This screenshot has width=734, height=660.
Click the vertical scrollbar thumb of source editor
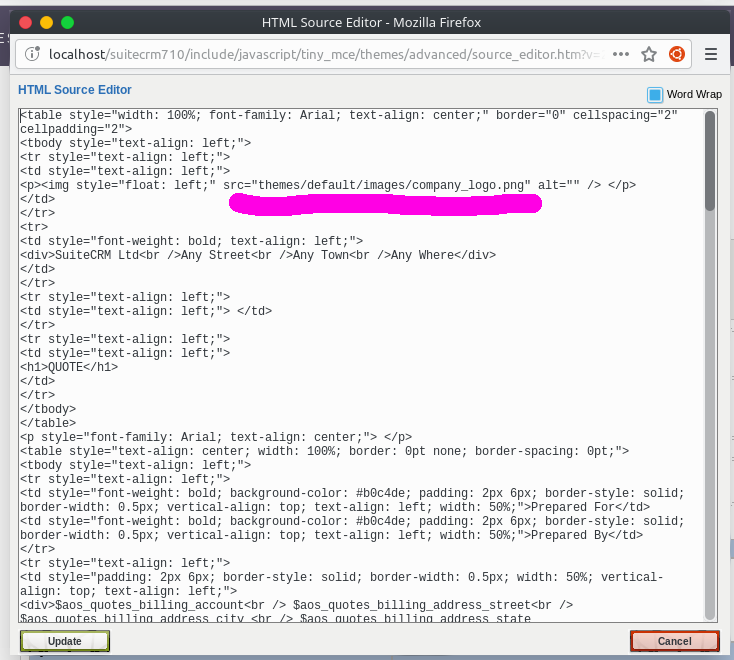click(x=710, y=161)
